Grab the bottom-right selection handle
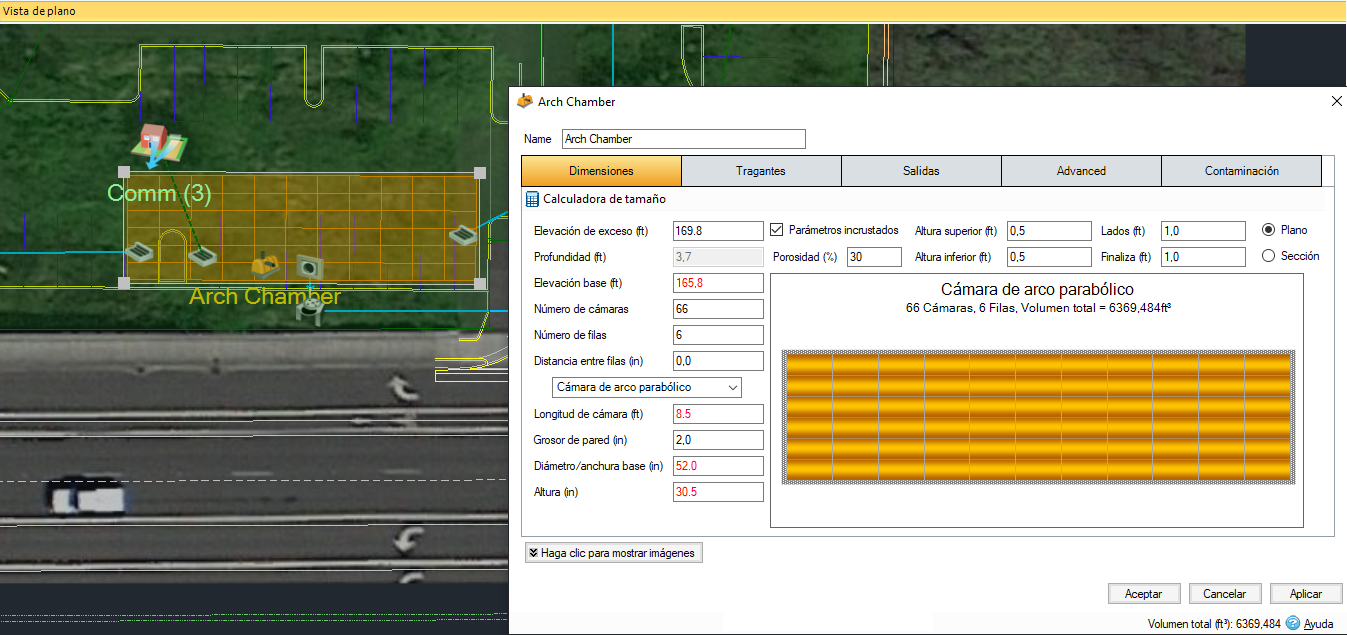 (x=480, y=284)
